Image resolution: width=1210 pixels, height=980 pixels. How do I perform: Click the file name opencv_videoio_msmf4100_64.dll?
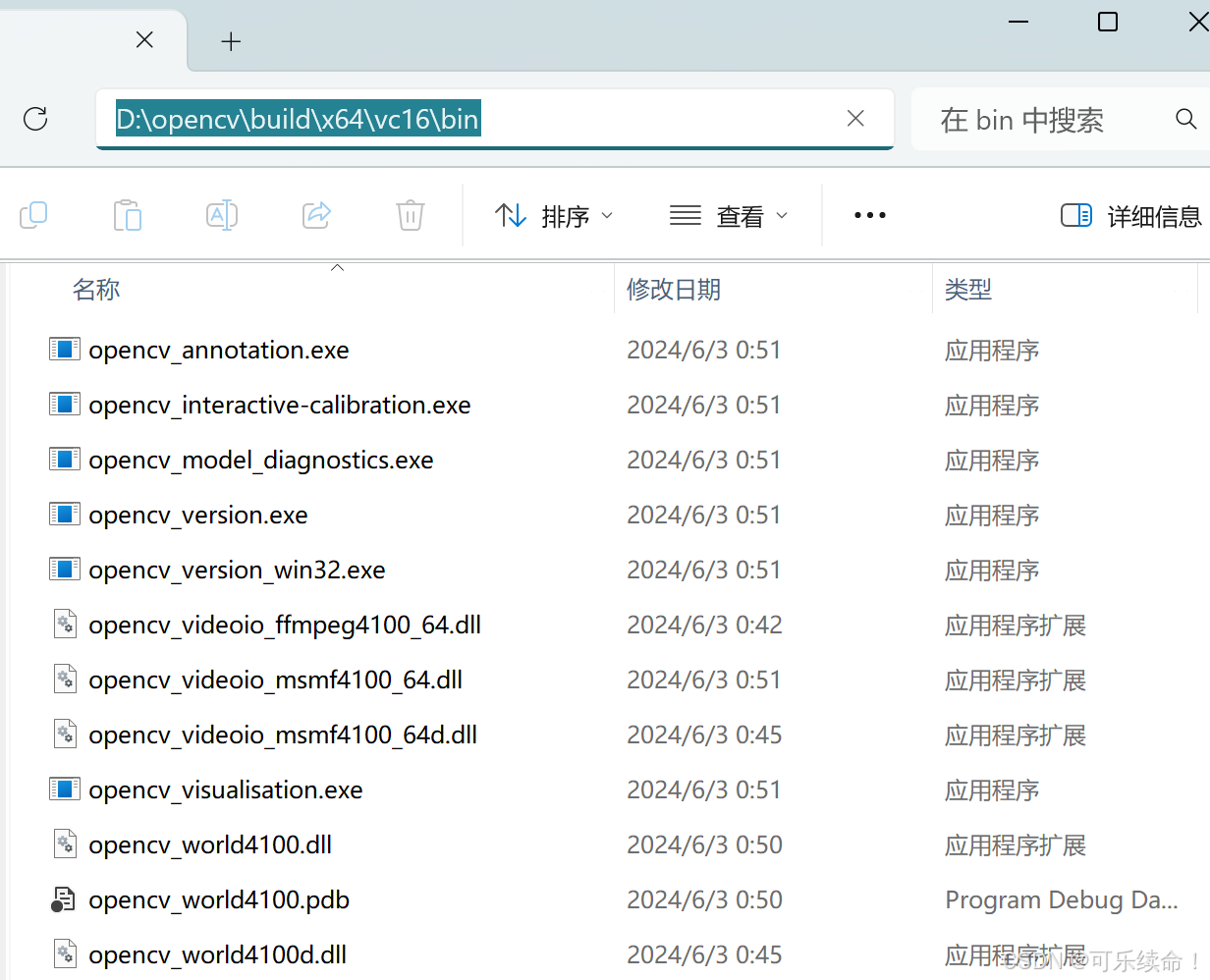[x=276, y=681]
